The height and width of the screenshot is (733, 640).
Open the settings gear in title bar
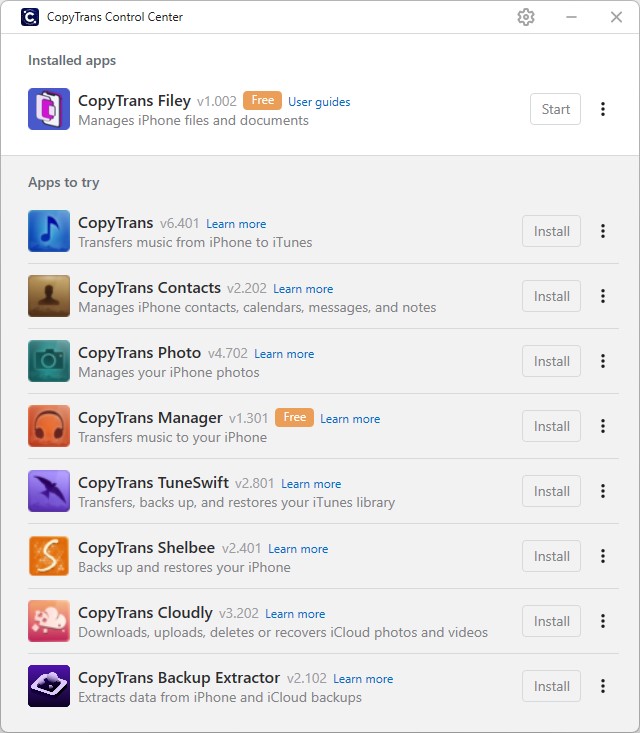point(526,17)
